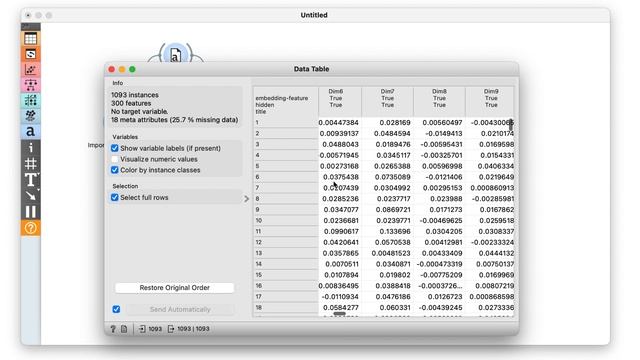Viewport: 640px width, 360px height.
Task: Click cell value -0.0110934
Action: pyautogui.click(x=340, y=297)
